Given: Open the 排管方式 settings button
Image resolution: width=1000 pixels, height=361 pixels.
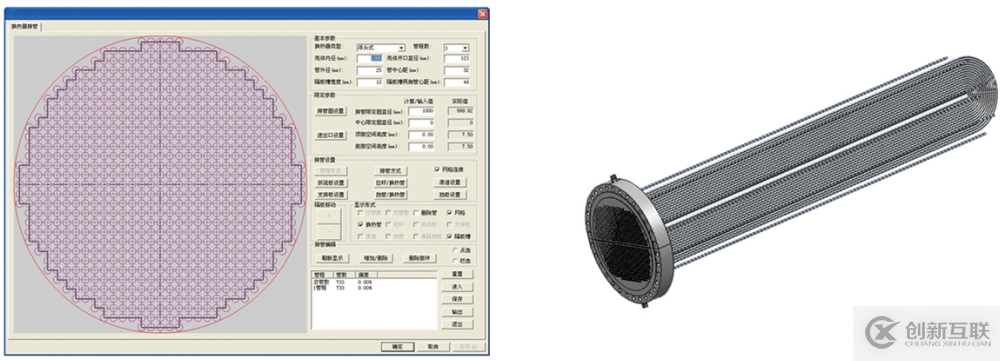Looking at the screenshot, I should click(x=390, y=171).
